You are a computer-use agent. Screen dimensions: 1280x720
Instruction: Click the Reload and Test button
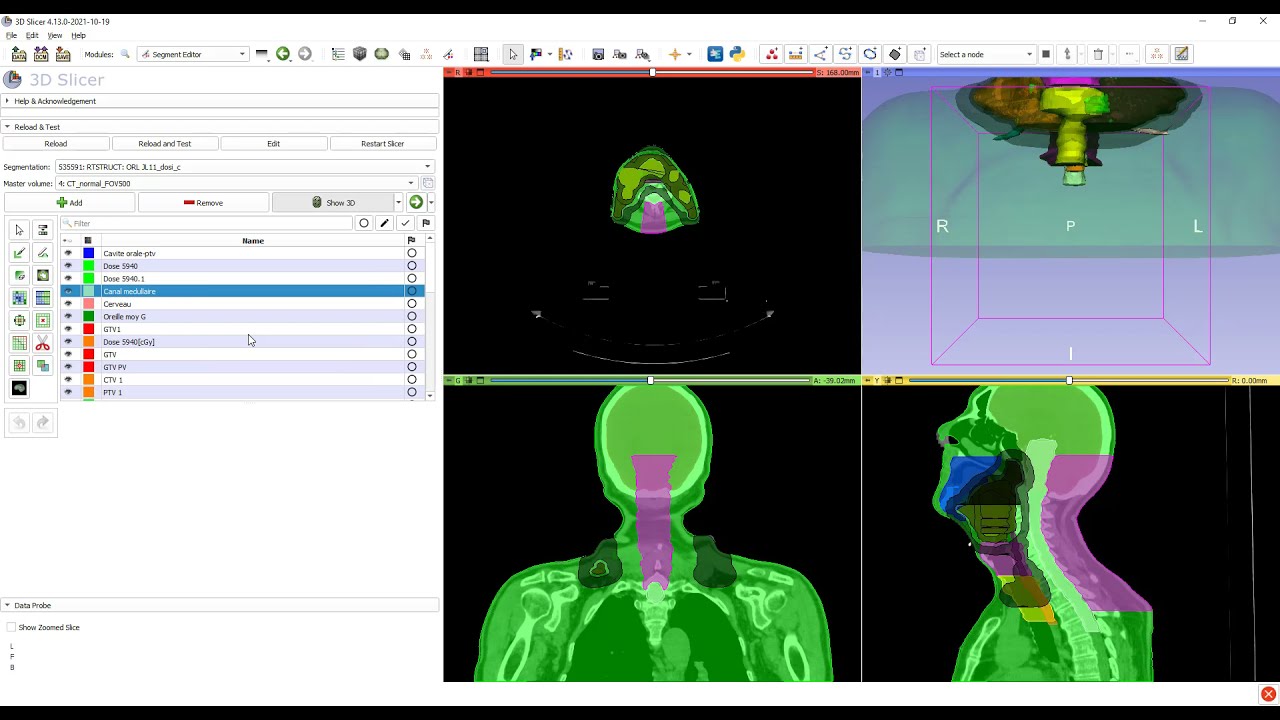pos(164,144)
